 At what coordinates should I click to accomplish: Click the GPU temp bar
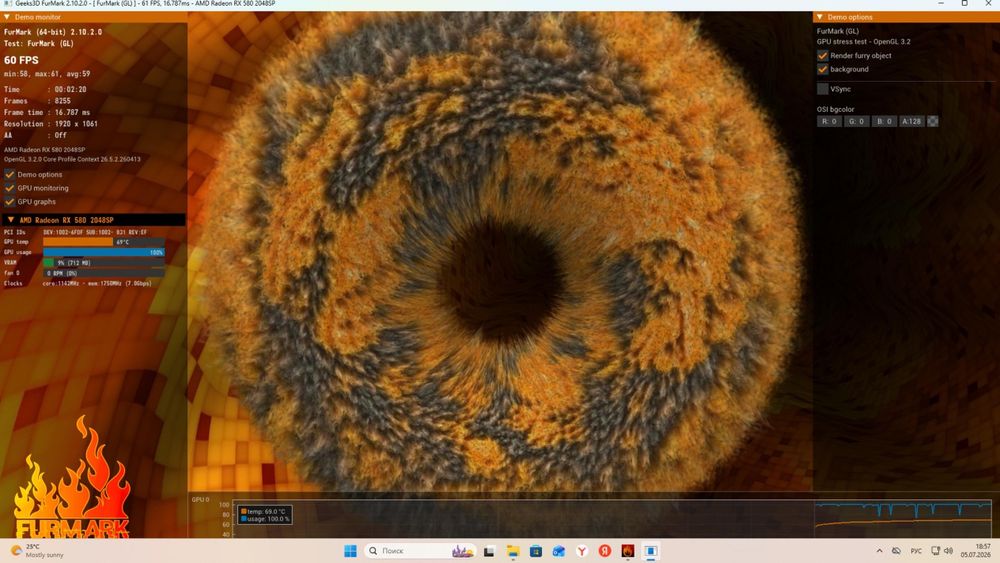pos(103,242)
